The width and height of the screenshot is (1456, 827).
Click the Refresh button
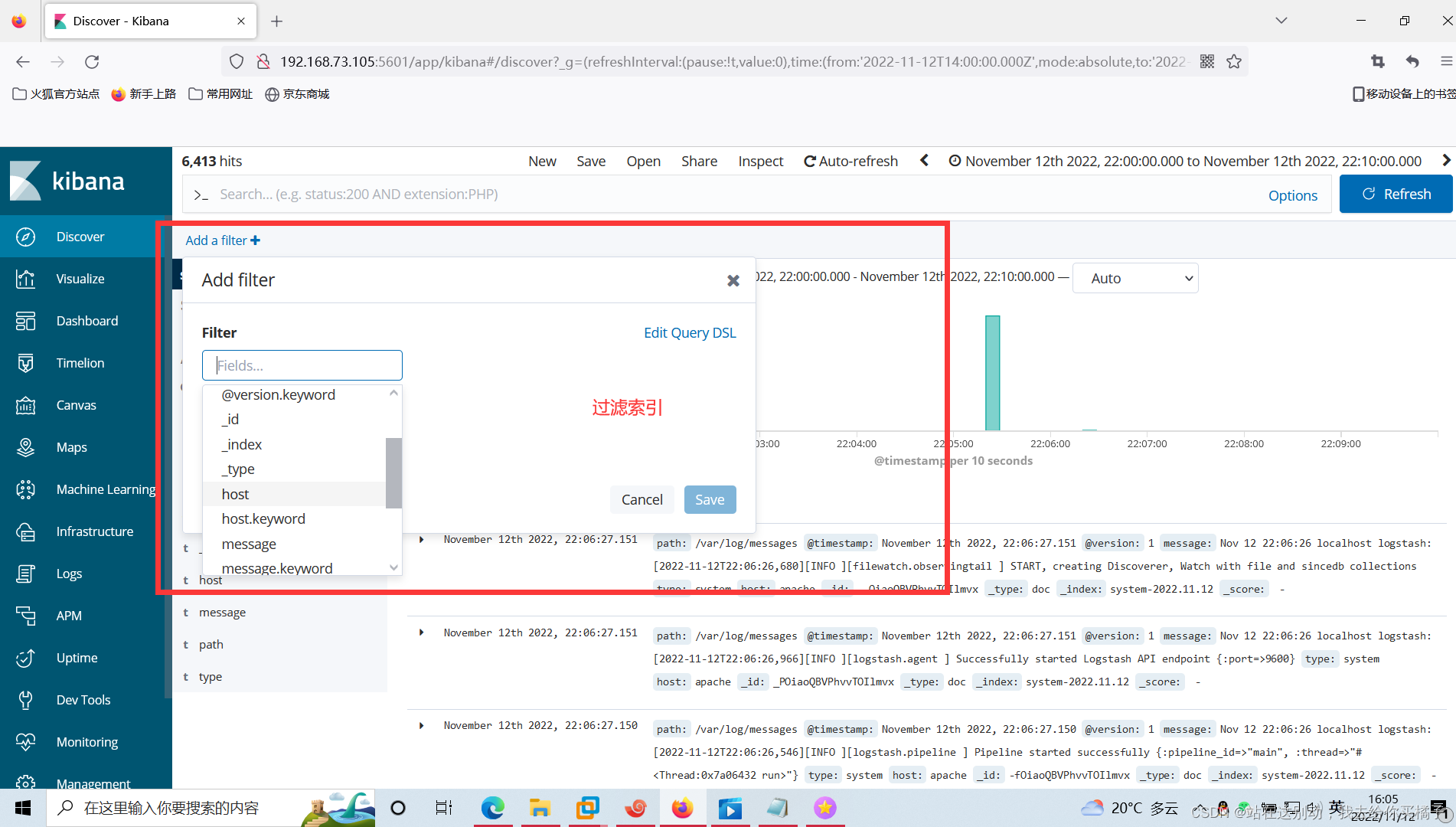1396,193
